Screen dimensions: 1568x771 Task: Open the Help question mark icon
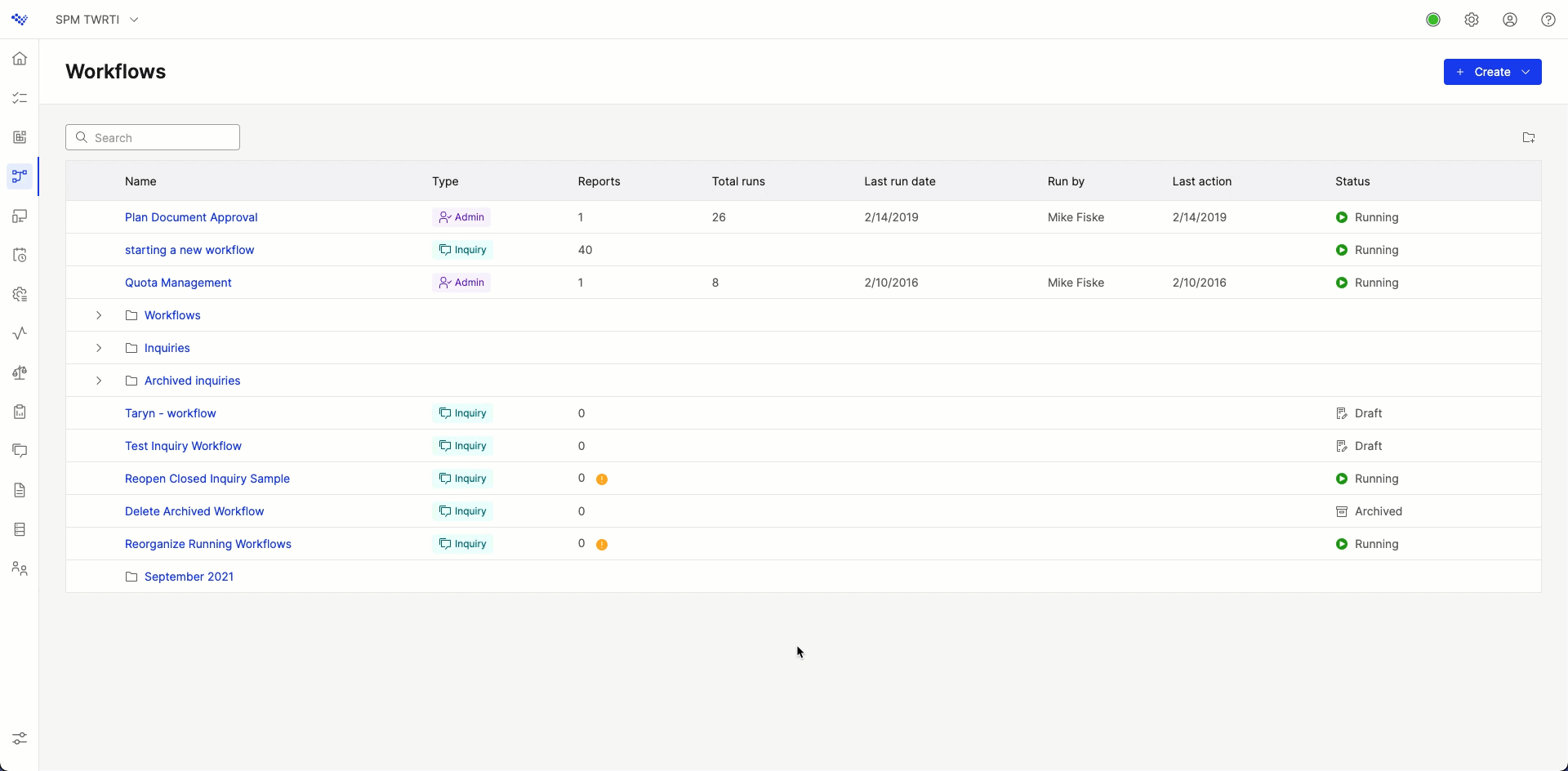(x=1548, y=20)
